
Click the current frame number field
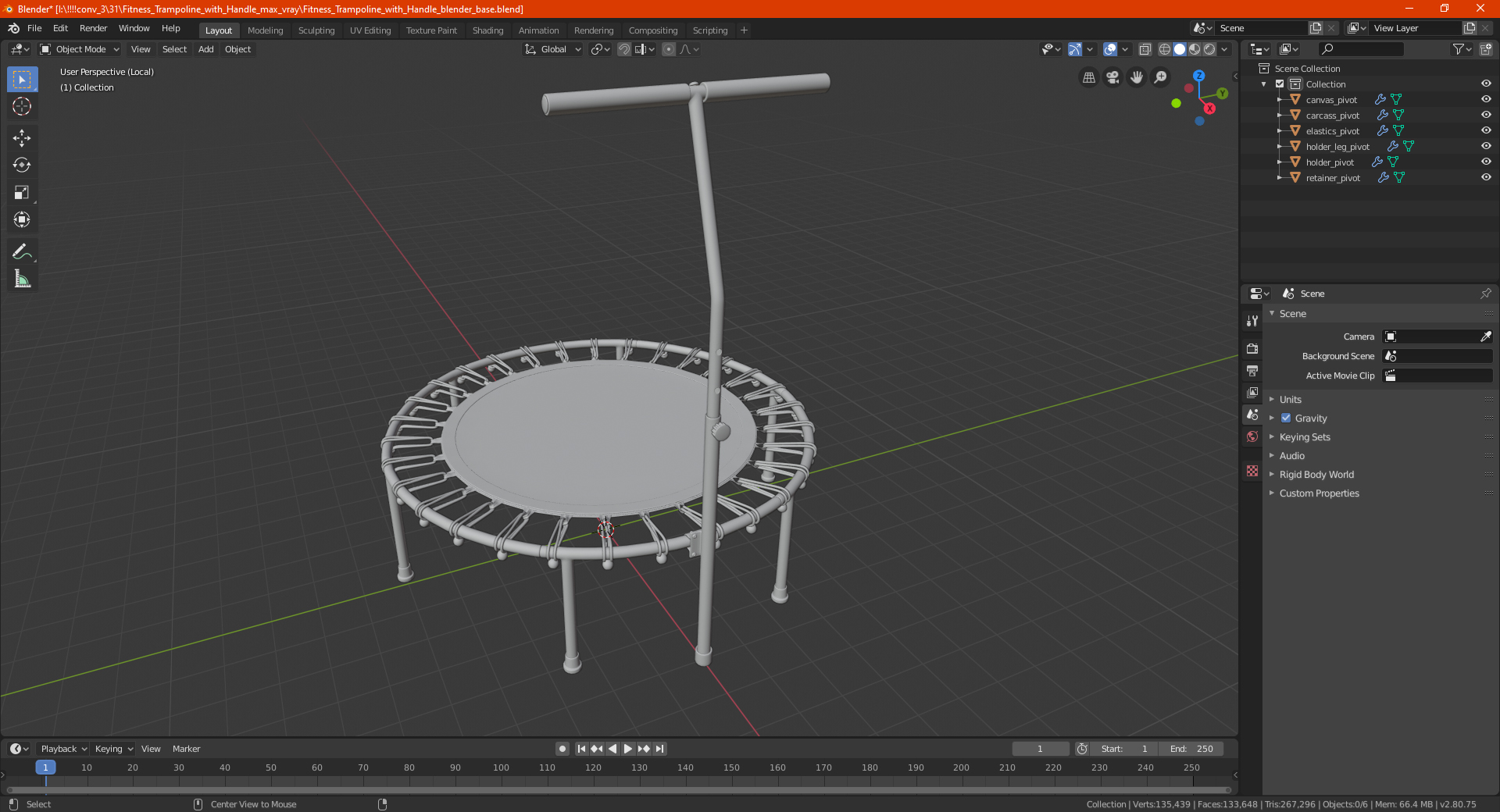[x=1040, y=749]
